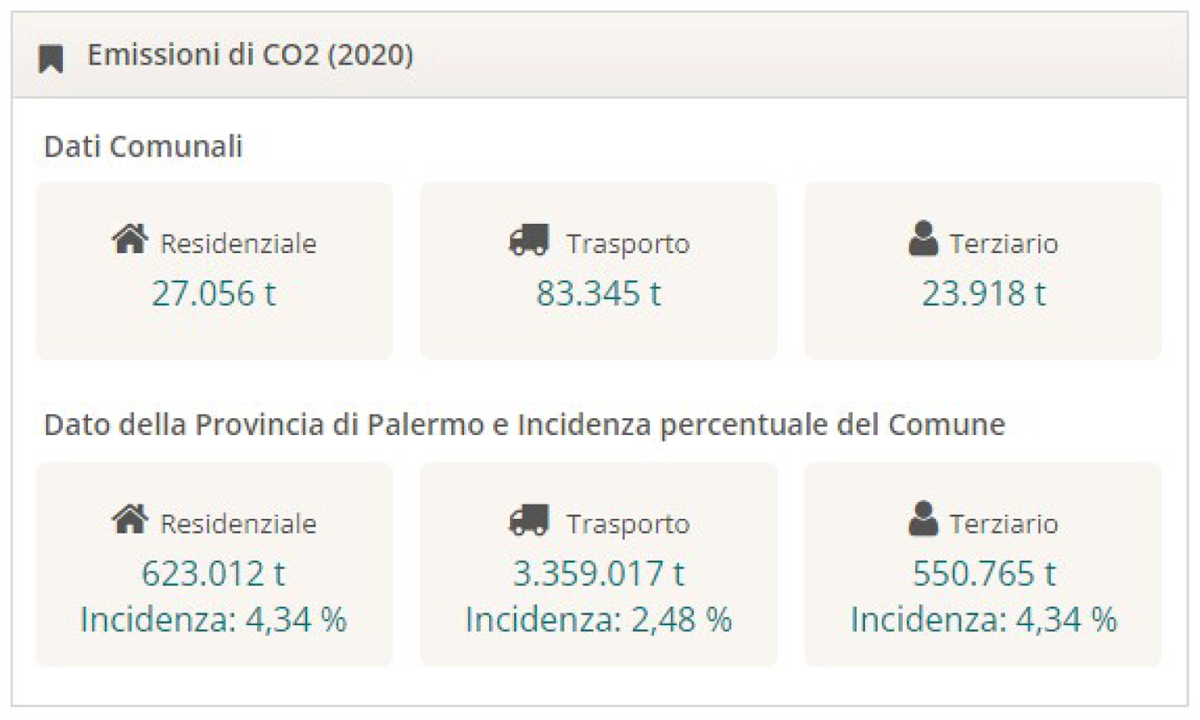The height and width of the screenshot is (720, 1200).
Task: Click the bookmark icon in the panel header
Action: (51, 58)
